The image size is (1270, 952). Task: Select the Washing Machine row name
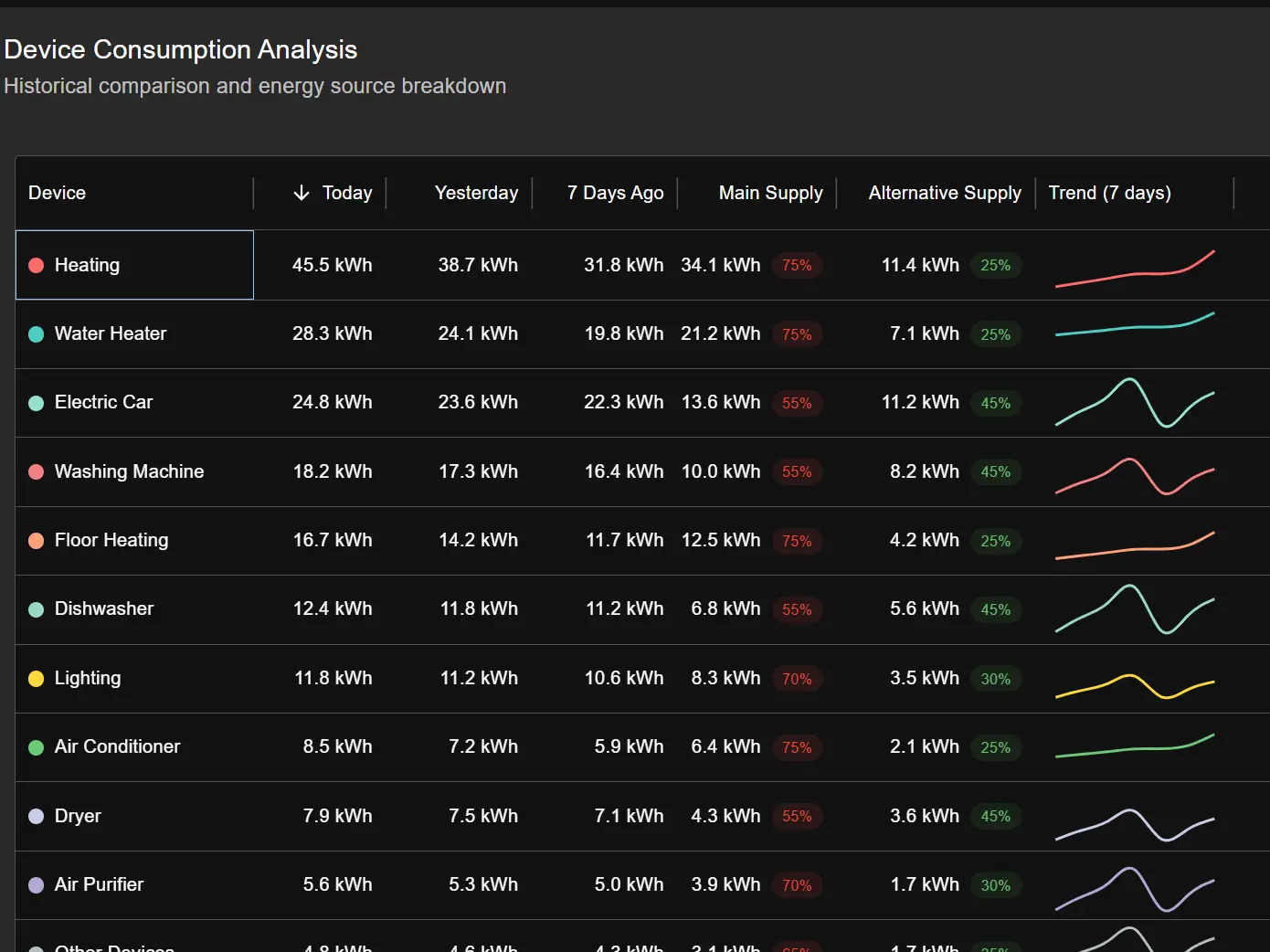point(129,471)
